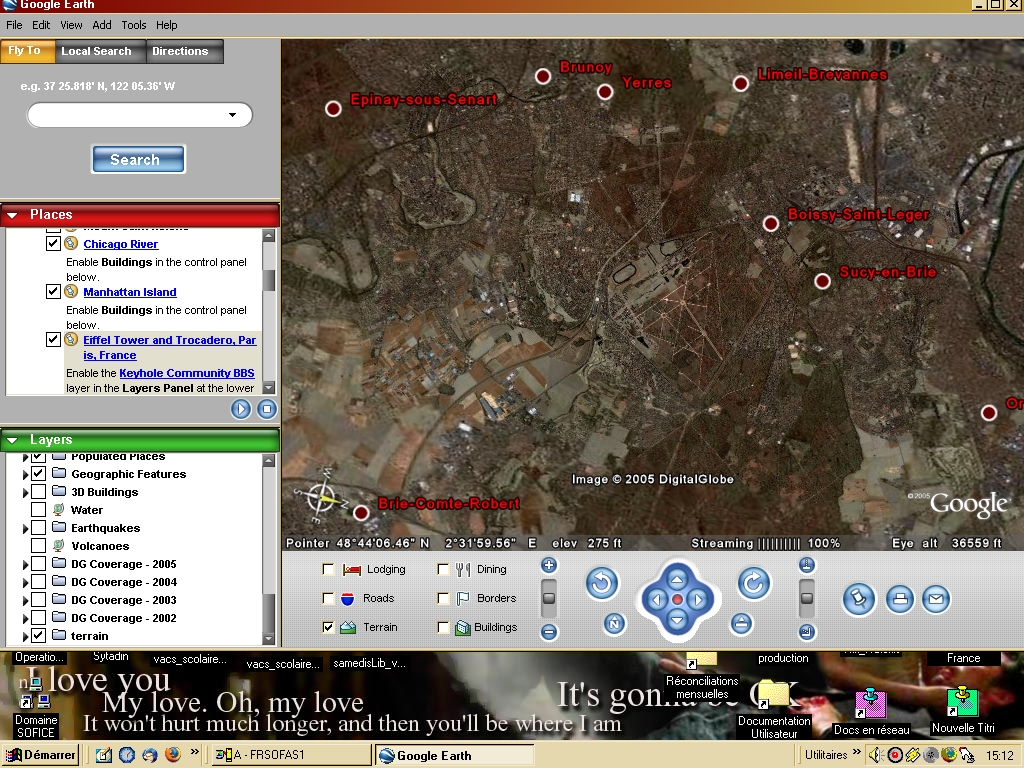Screen dimensions: 1024x768
Task: Expand the terrain layer folder
Action: point(25,636)
